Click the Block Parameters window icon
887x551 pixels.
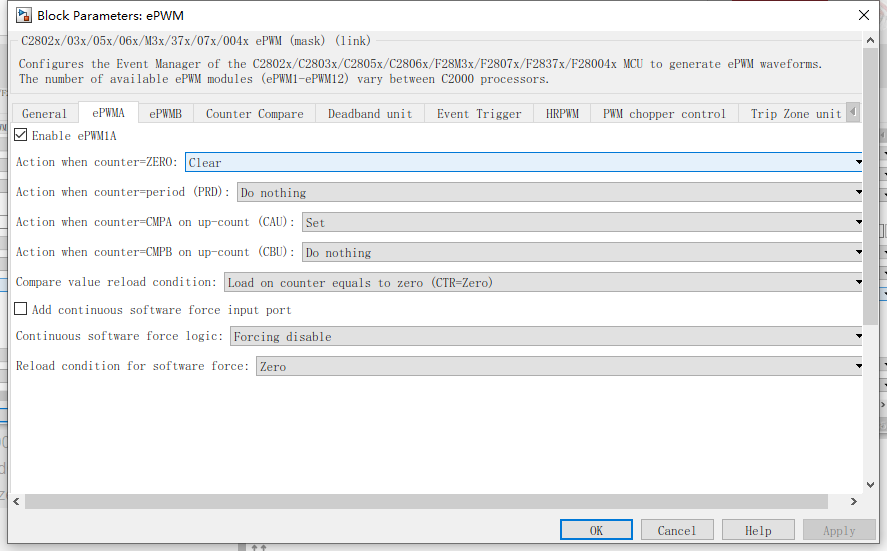24,15
